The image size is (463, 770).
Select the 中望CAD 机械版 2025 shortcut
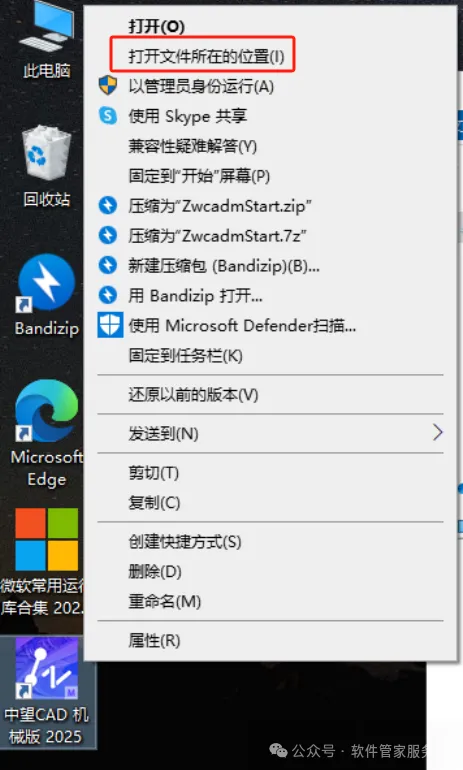click(47, 691)
